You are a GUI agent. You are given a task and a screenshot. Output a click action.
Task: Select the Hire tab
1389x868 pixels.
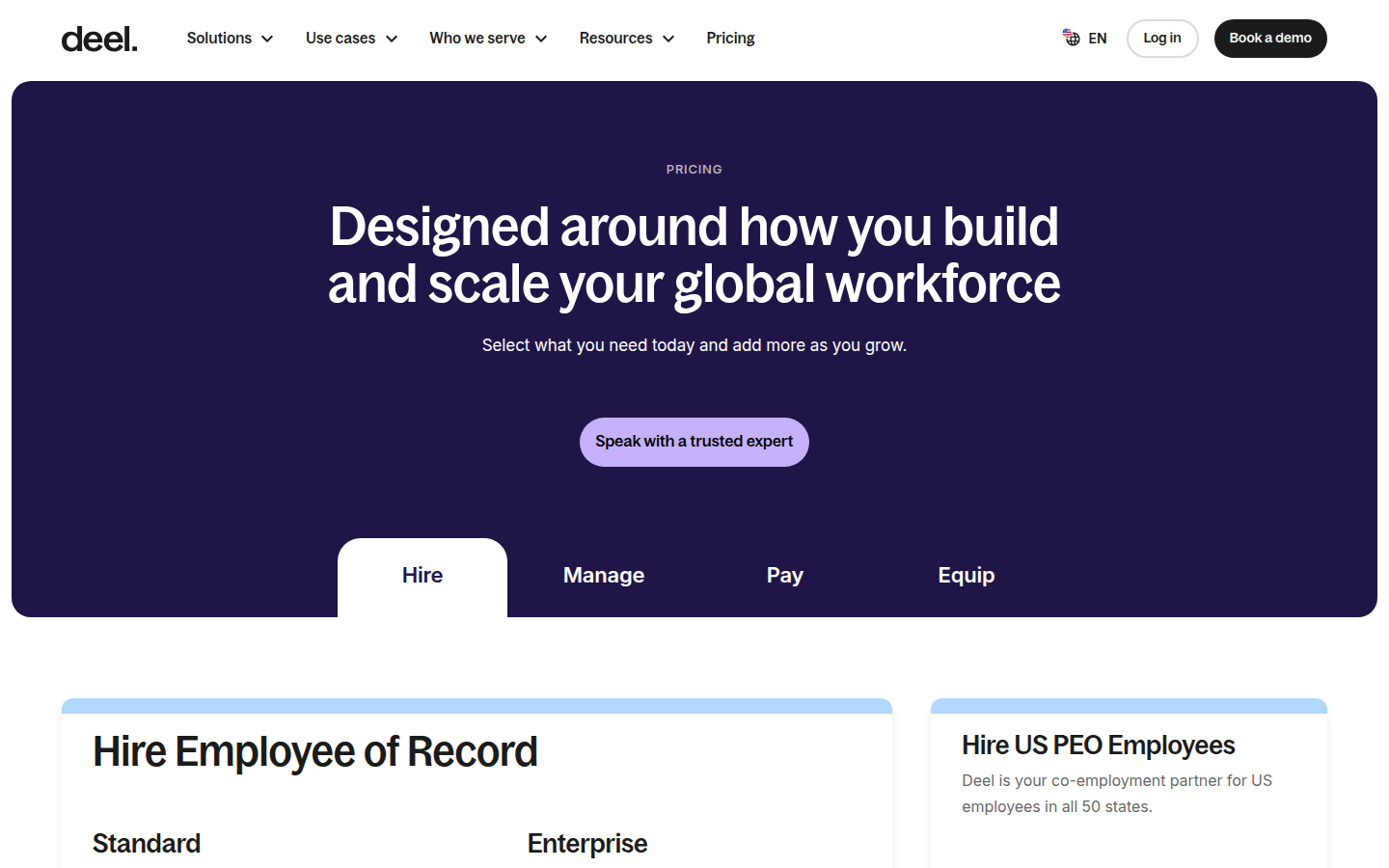click(422, 577)
